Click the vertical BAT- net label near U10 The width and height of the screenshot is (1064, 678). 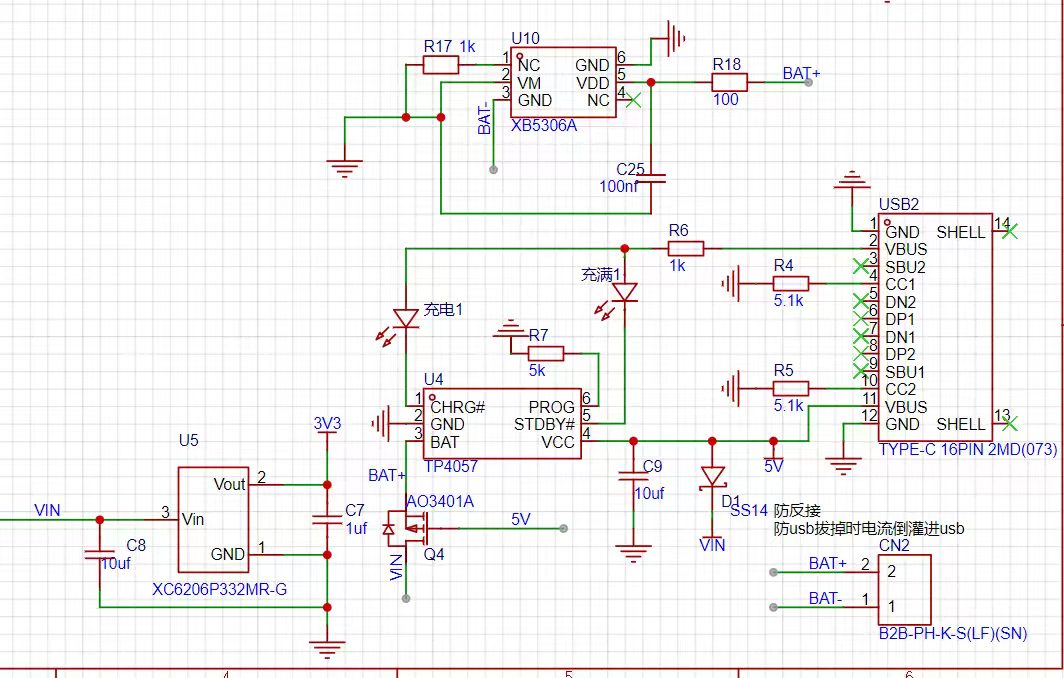click(x=484, y=118)
